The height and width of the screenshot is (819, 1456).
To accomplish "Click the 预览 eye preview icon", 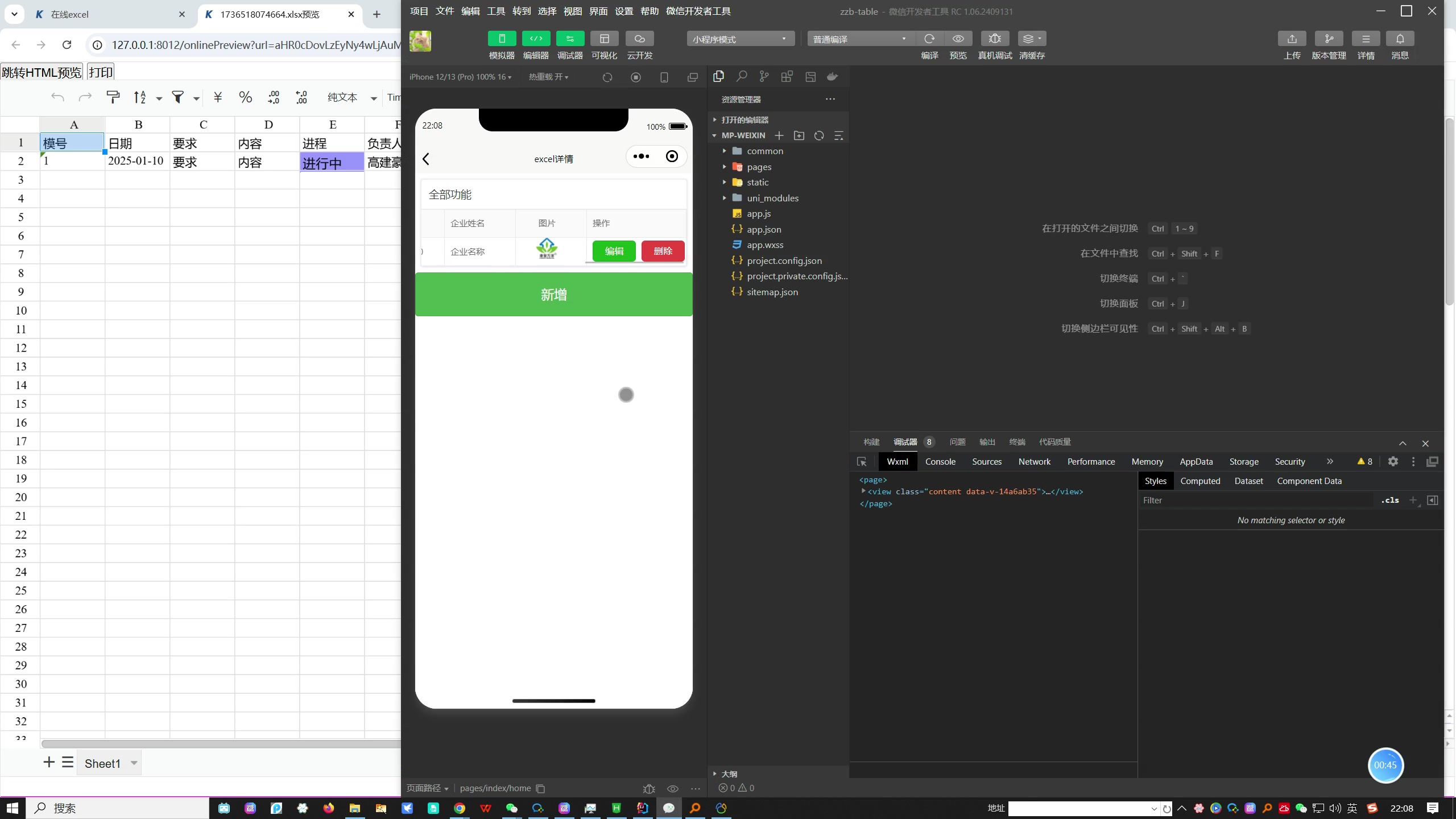I will (x=958, y=39).
